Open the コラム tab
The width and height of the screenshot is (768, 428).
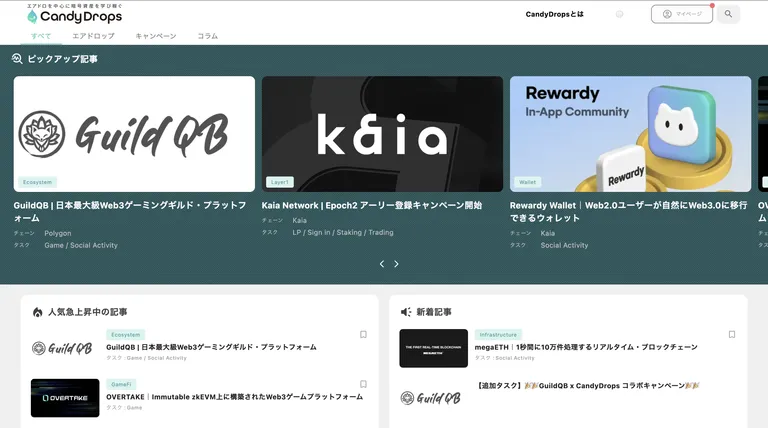pyautogui.click(x=208, y=36)
